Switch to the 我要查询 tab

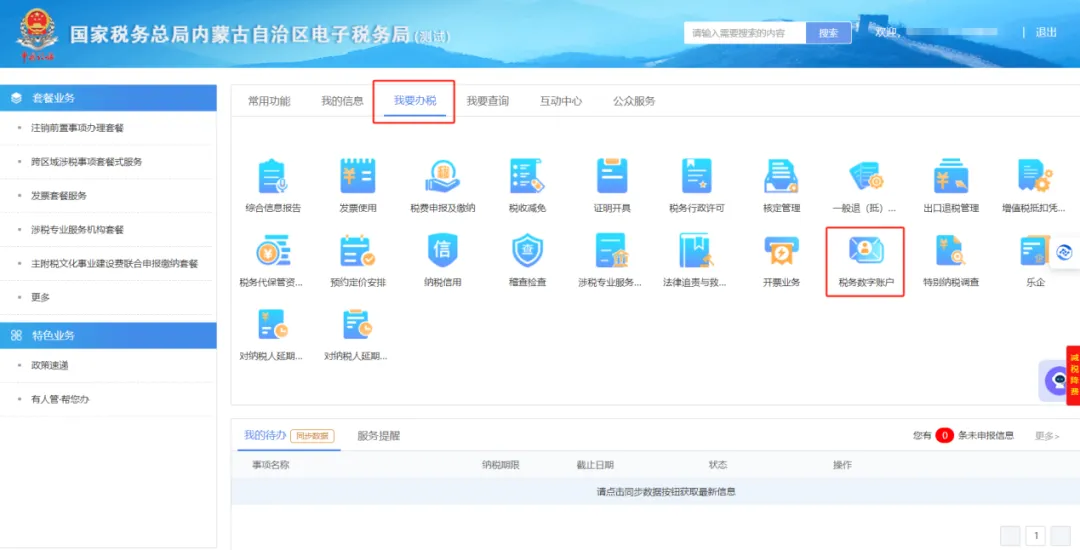click(488, 101)
